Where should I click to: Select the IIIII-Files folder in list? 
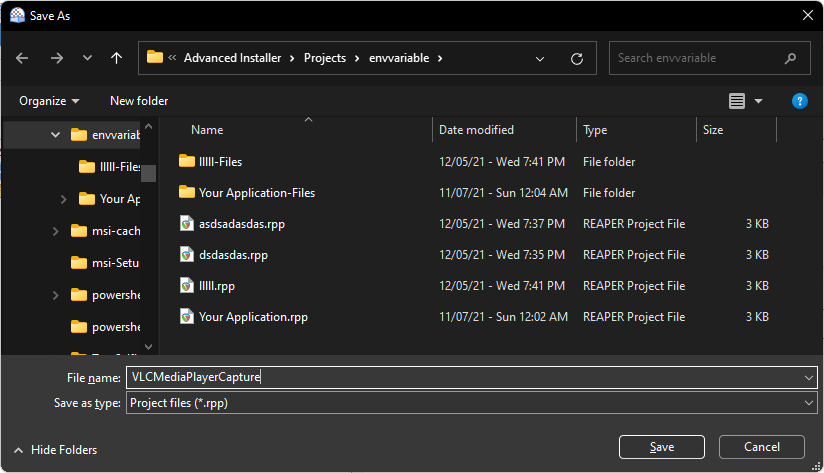click(220, 162)
